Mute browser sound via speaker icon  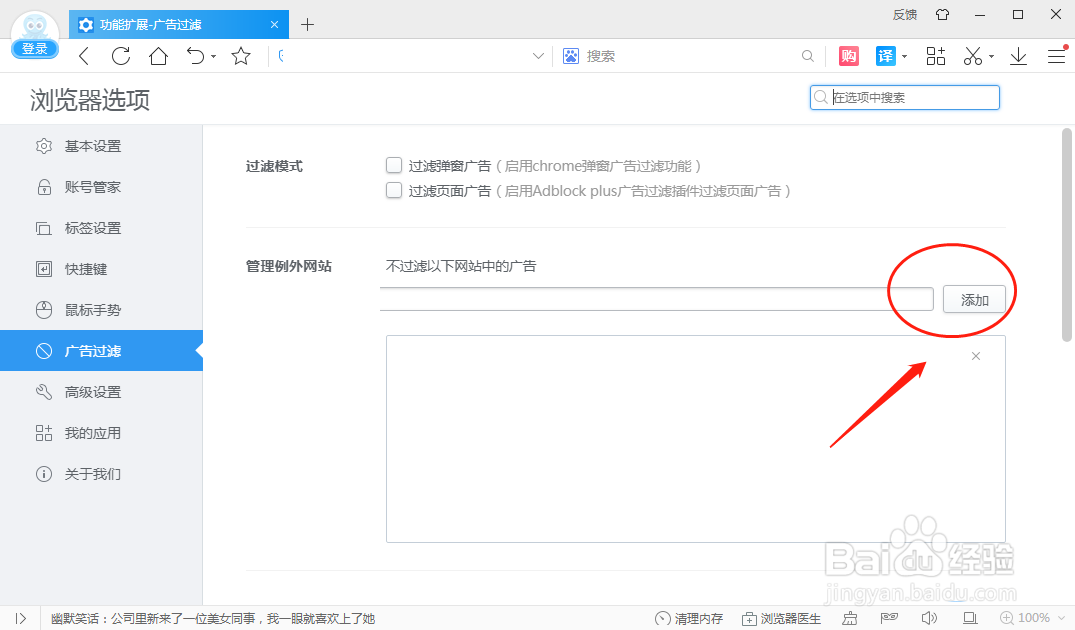point(928,617)
